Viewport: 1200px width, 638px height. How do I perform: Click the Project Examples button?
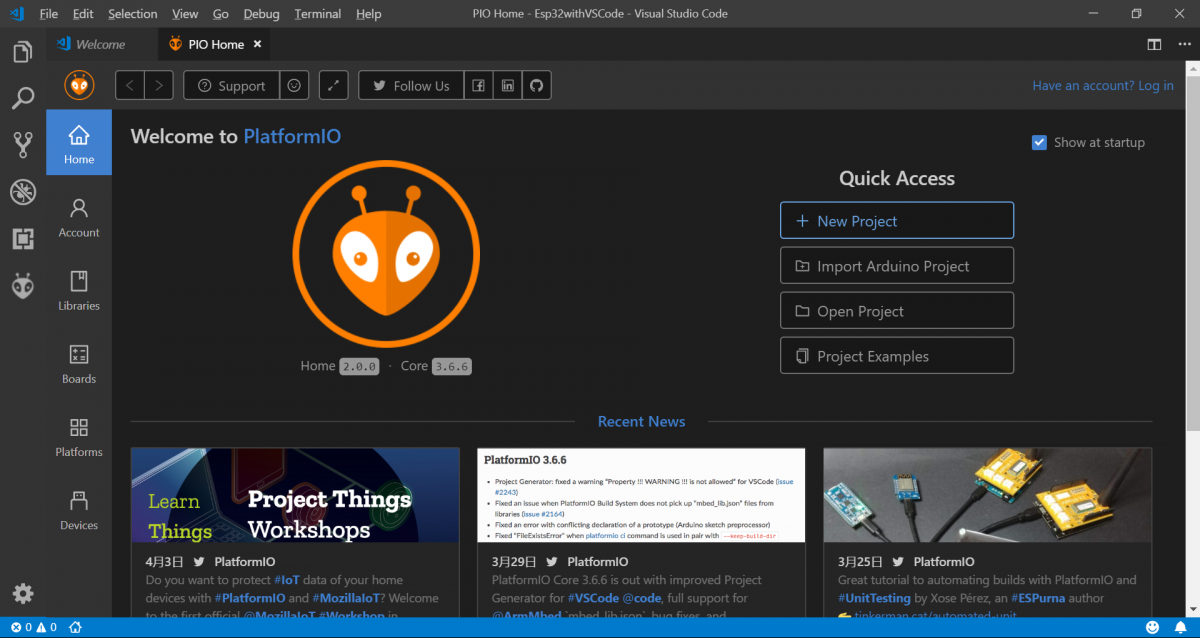897,356
